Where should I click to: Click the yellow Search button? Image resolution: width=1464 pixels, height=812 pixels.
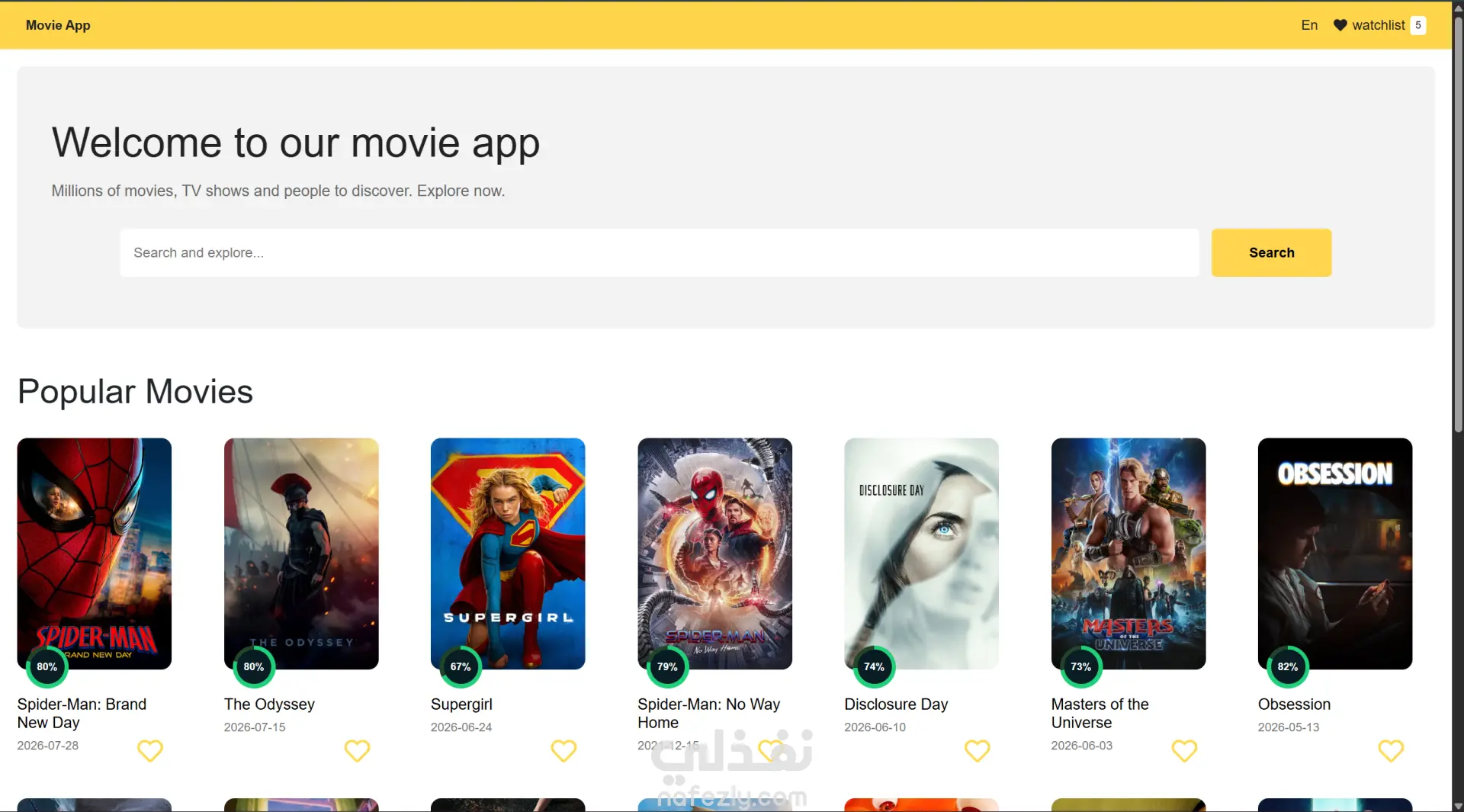click(1271, 252)
